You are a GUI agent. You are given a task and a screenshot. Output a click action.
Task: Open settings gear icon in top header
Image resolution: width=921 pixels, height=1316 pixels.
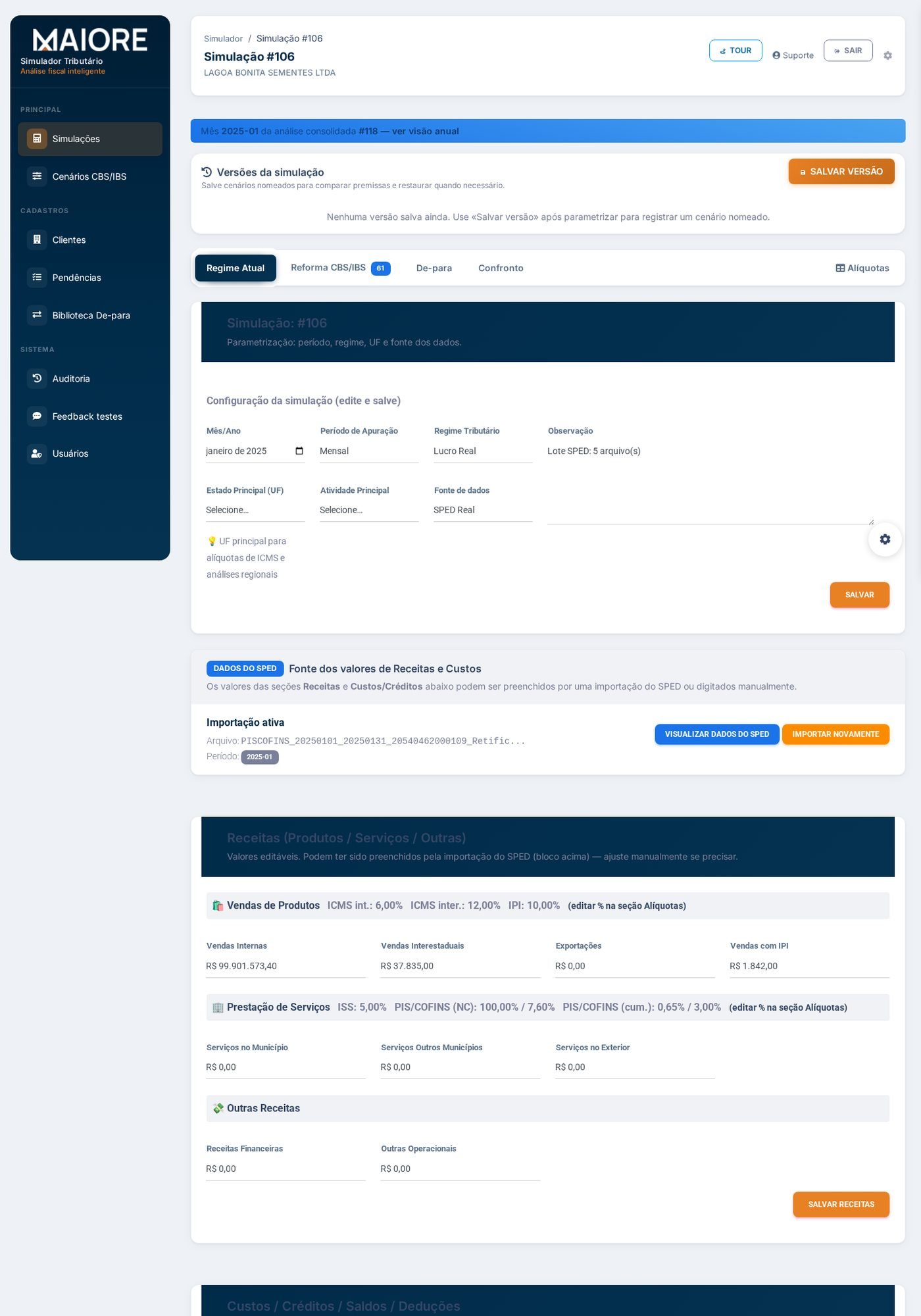tap(887, 55)
